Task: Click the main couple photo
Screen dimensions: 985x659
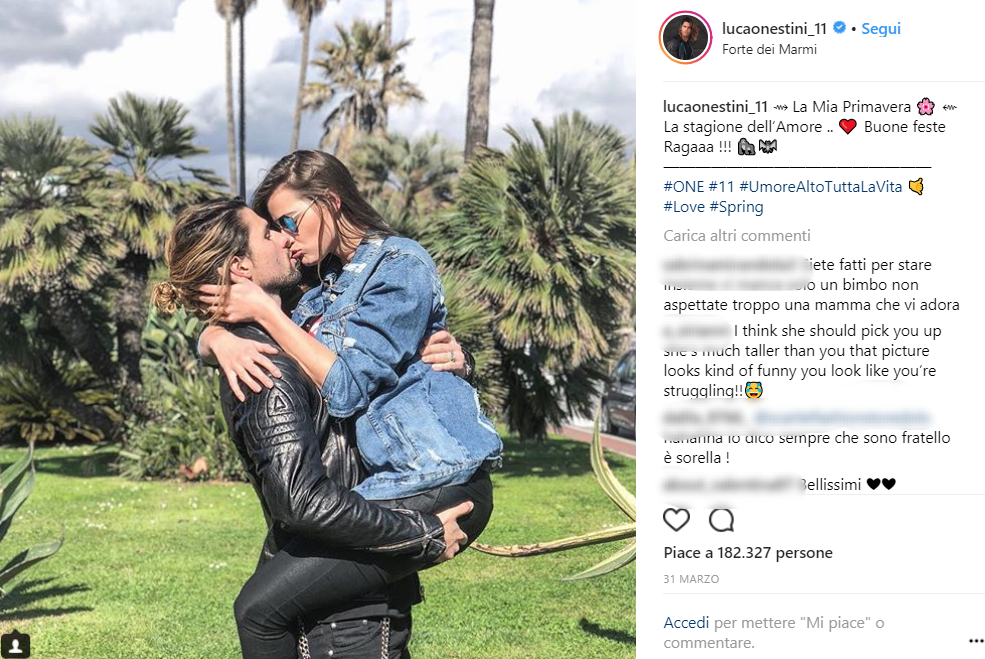Action: tap(318, 329)
